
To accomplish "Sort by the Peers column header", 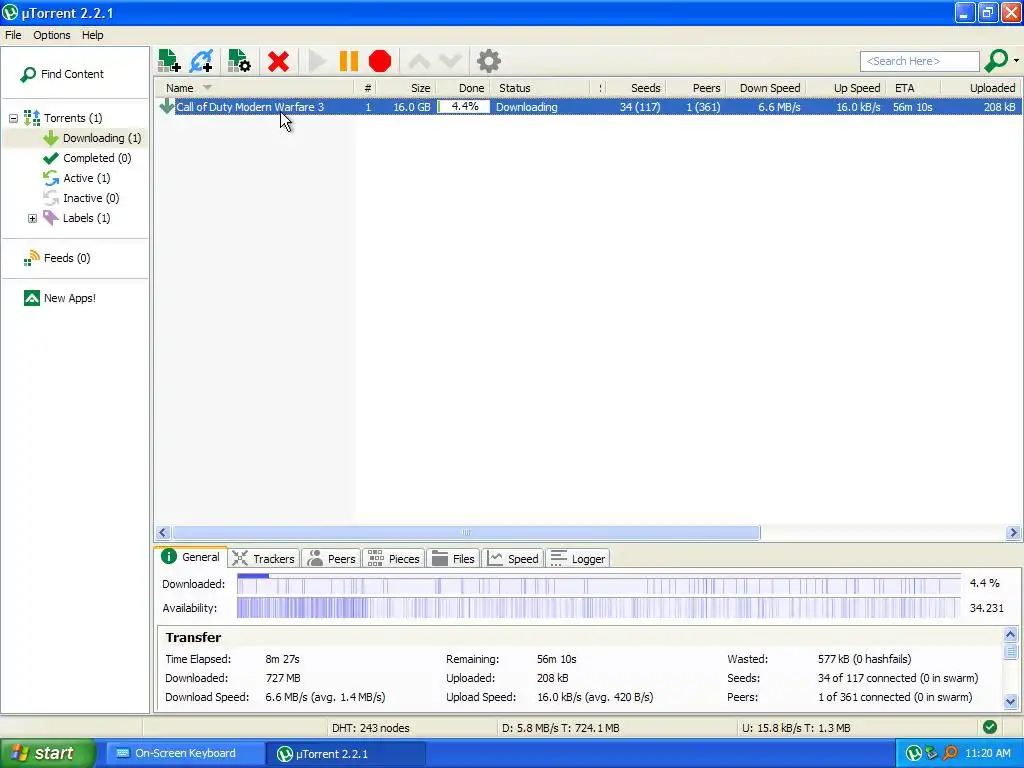I will tap(696, 88).
